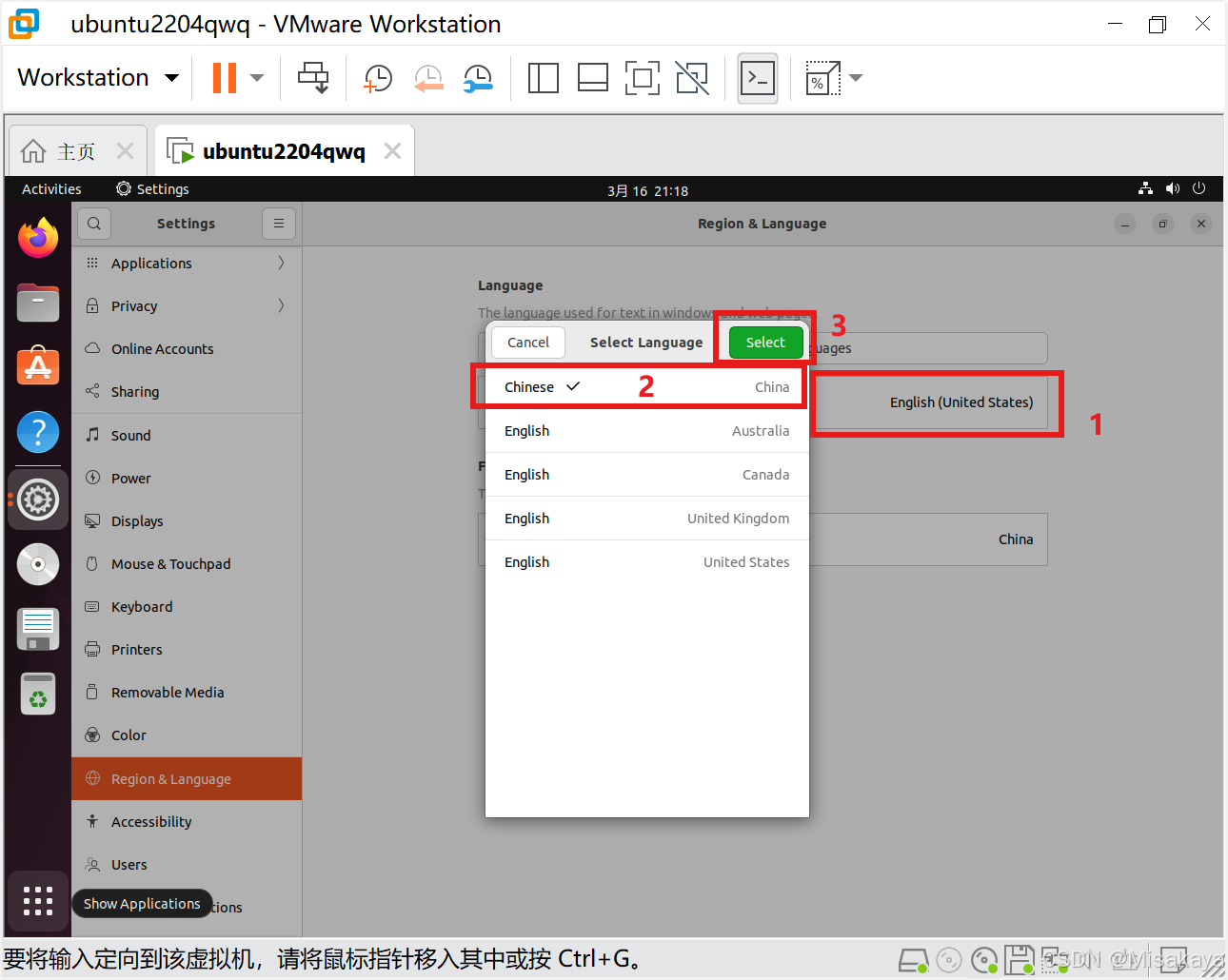Click the green Select button
This screenshot has width=1228, height=980.
click(765, 343)
